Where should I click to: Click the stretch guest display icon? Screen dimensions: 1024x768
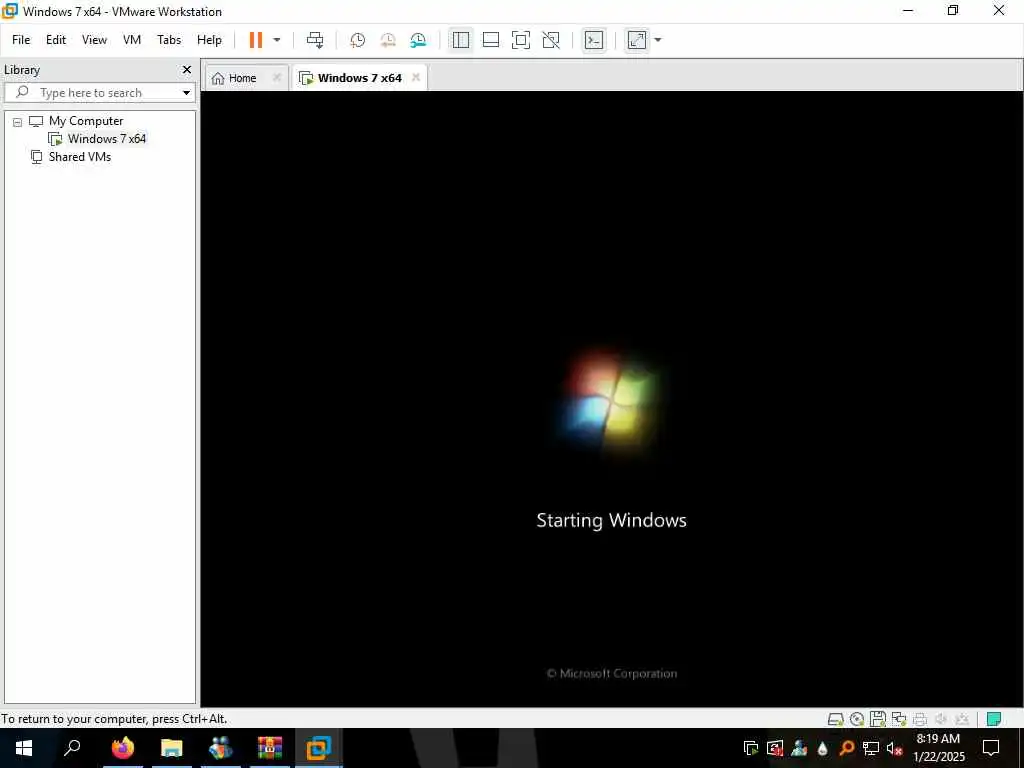click(637, 40)
